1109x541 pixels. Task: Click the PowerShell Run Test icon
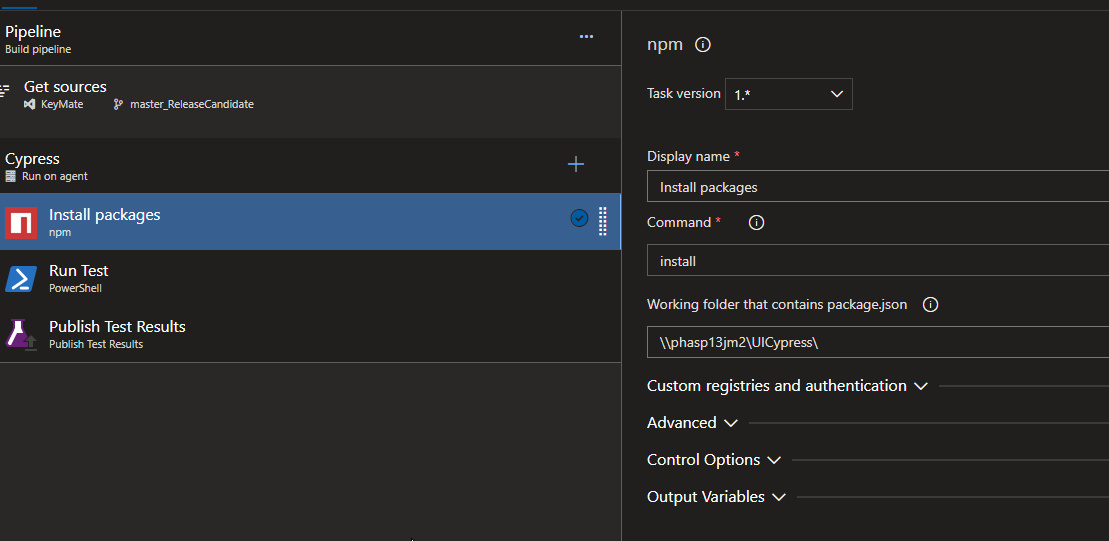coord(21,278)
